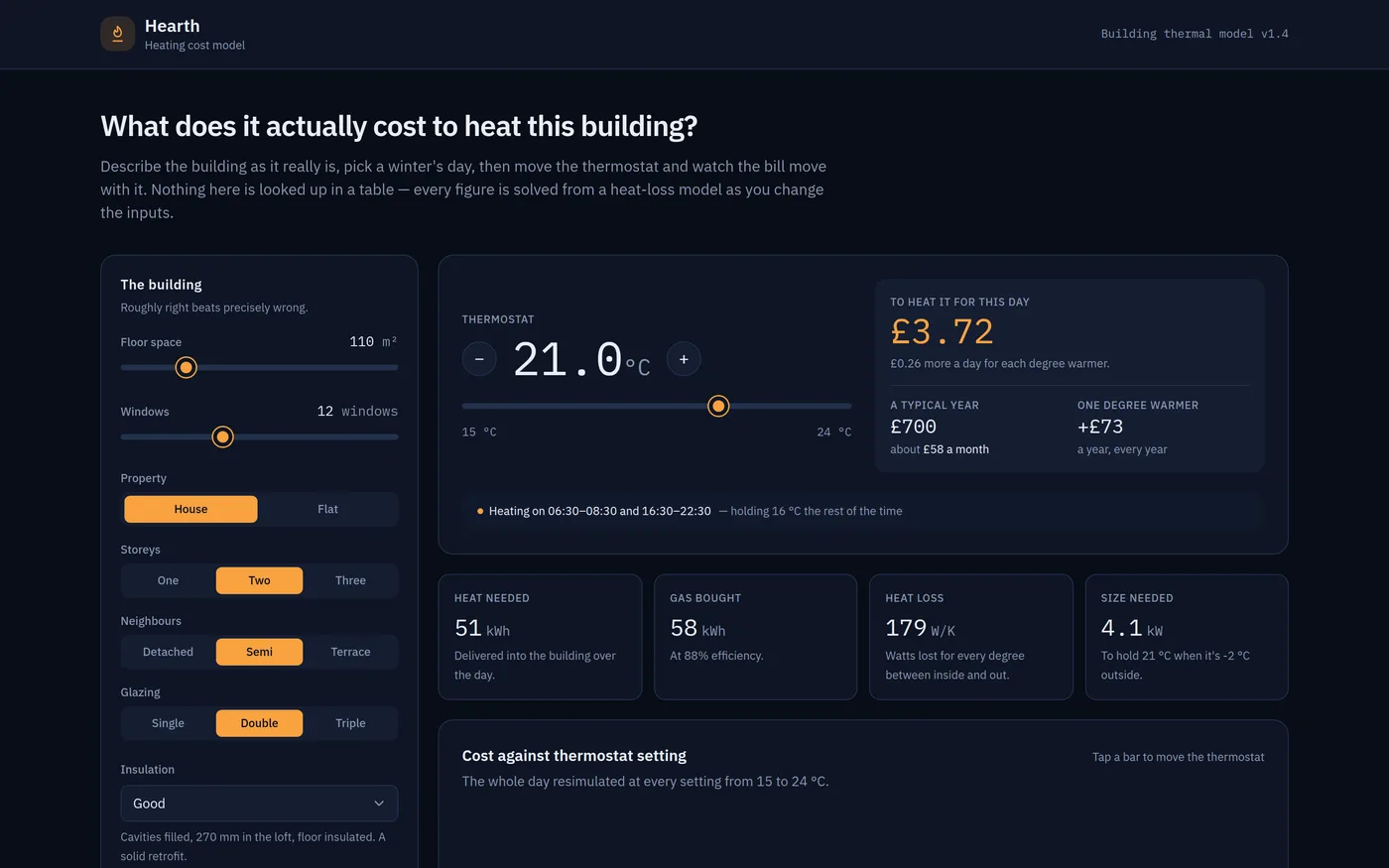Click the Tap a bar to move hint
Viewport: 1389px width, 868px height.
tap(1178, 757)
